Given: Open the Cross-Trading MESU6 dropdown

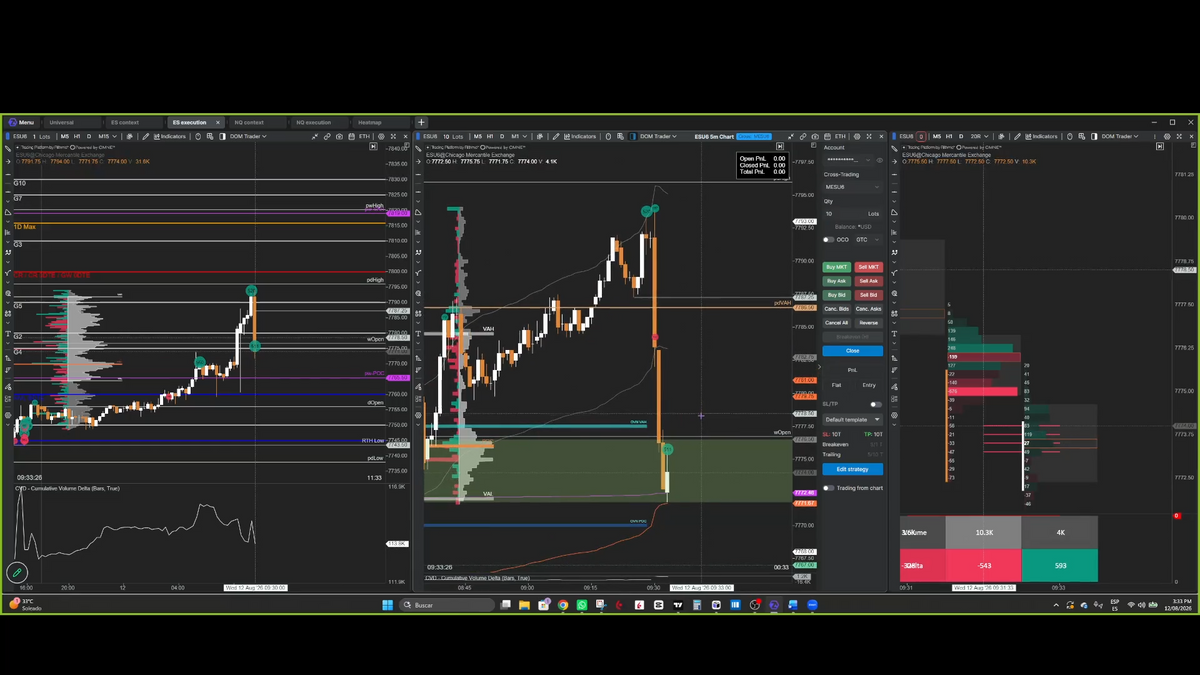Looking at the screenshot, I should [853, 187].
